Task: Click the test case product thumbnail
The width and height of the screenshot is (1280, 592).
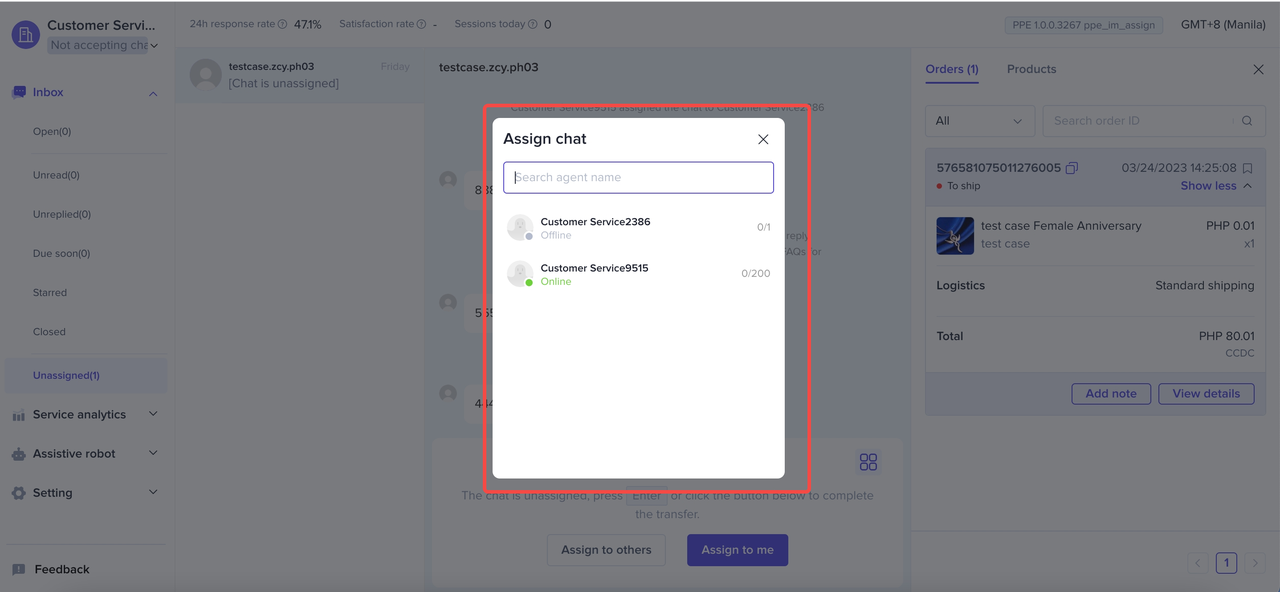Action: [x=955, y=235]
